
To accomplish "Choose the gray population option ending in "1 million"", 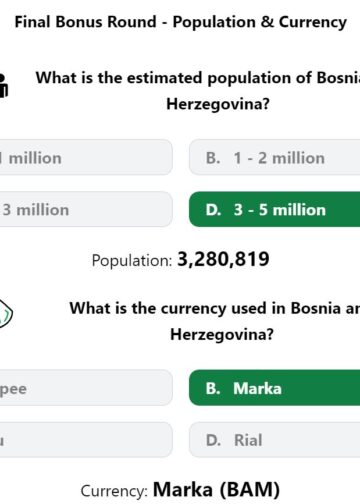I will coord(86,157).
